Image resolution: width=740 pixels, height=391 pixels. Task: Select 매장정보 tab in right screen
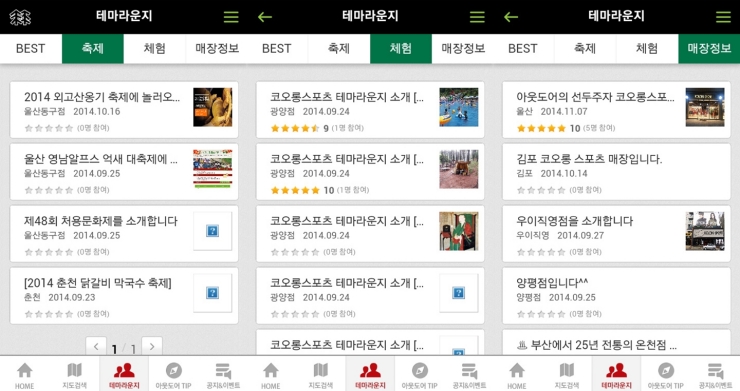tap(709, 48)
